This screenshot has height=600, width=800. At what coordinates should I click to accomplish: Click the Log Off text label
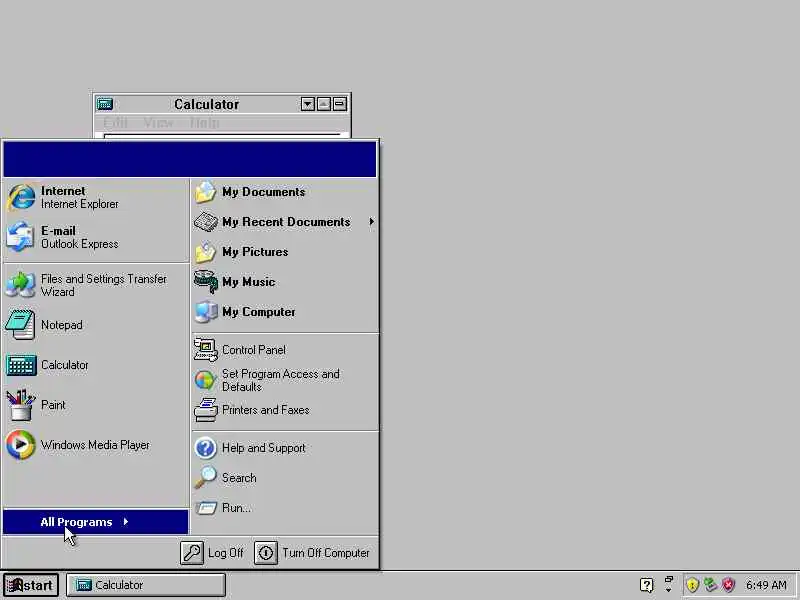point(226,553)
